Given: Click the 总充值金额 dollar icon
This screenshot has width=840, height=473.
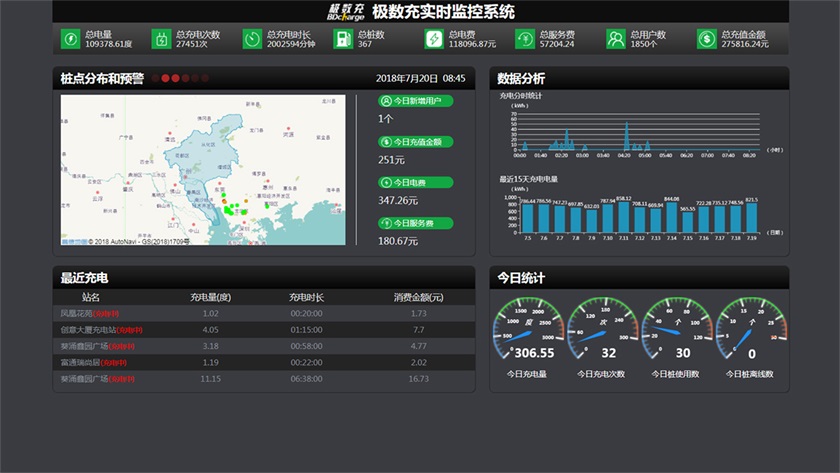Looking at the screenshot, I should click(707, 39).
